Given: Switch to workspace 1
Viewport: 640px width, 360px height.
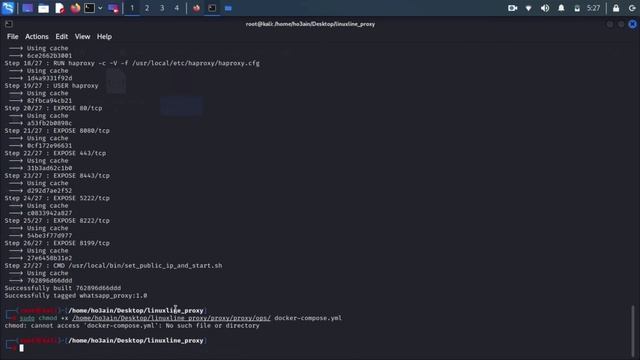Looking at the screenshot, I should click(x=132, y=8).
